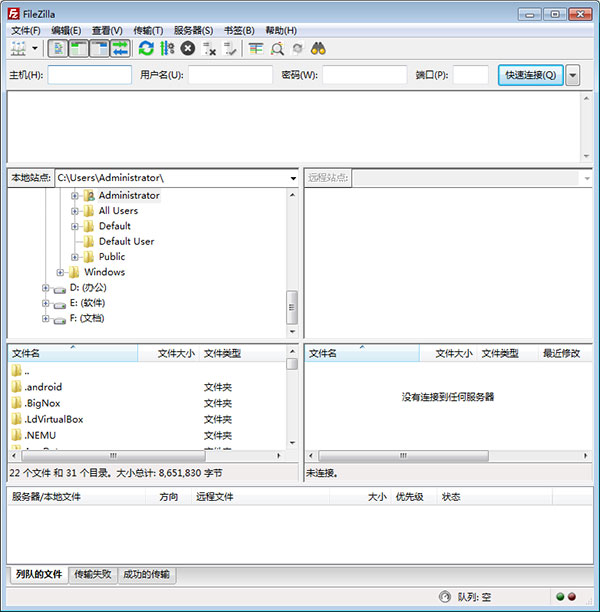The height and width of the screenshot is (612, 600).
Task: Click the FileZilla title bar logo icon
Action: (14, 14)
